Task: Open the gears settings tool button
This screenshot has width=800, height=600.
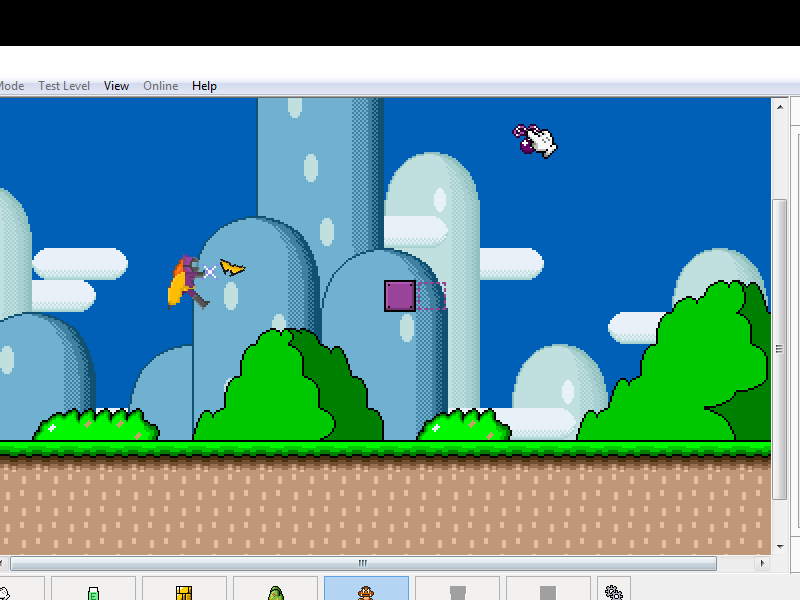Action: 614,588
